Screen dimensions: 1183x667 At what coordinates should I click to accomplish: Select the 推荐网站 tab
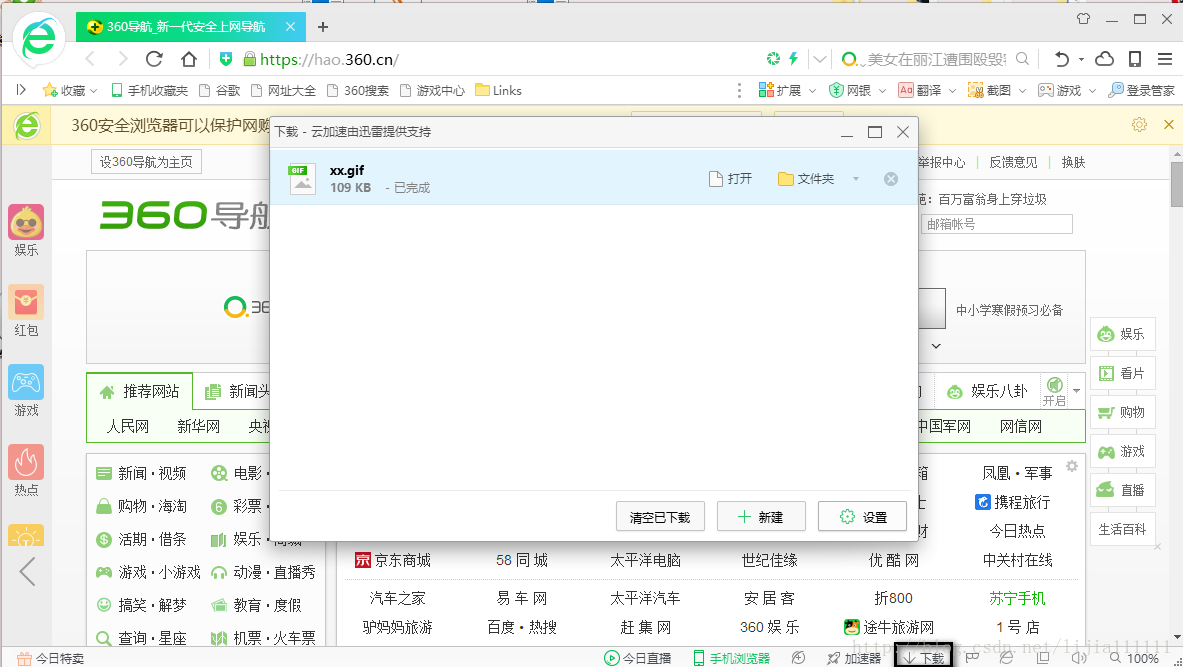(x=140, y=392)
